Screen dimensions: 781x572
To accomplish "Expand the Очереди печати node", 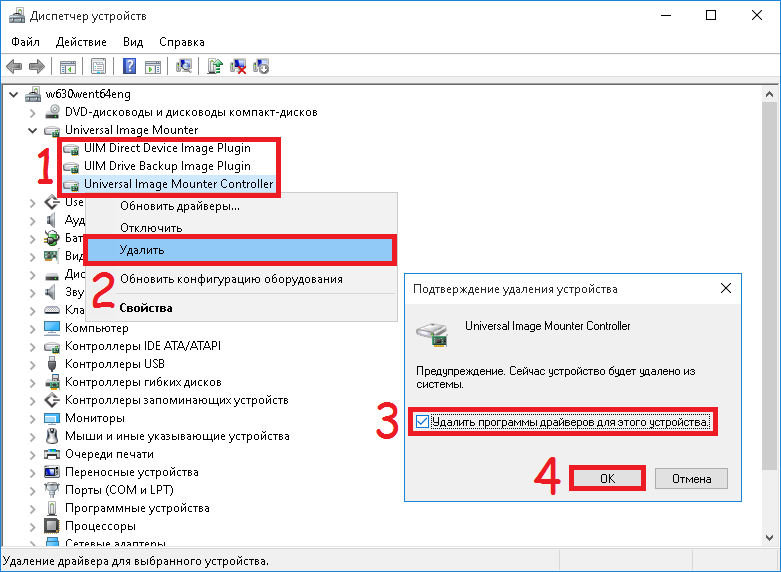I will pyautogui.click(x=32, y=454).
